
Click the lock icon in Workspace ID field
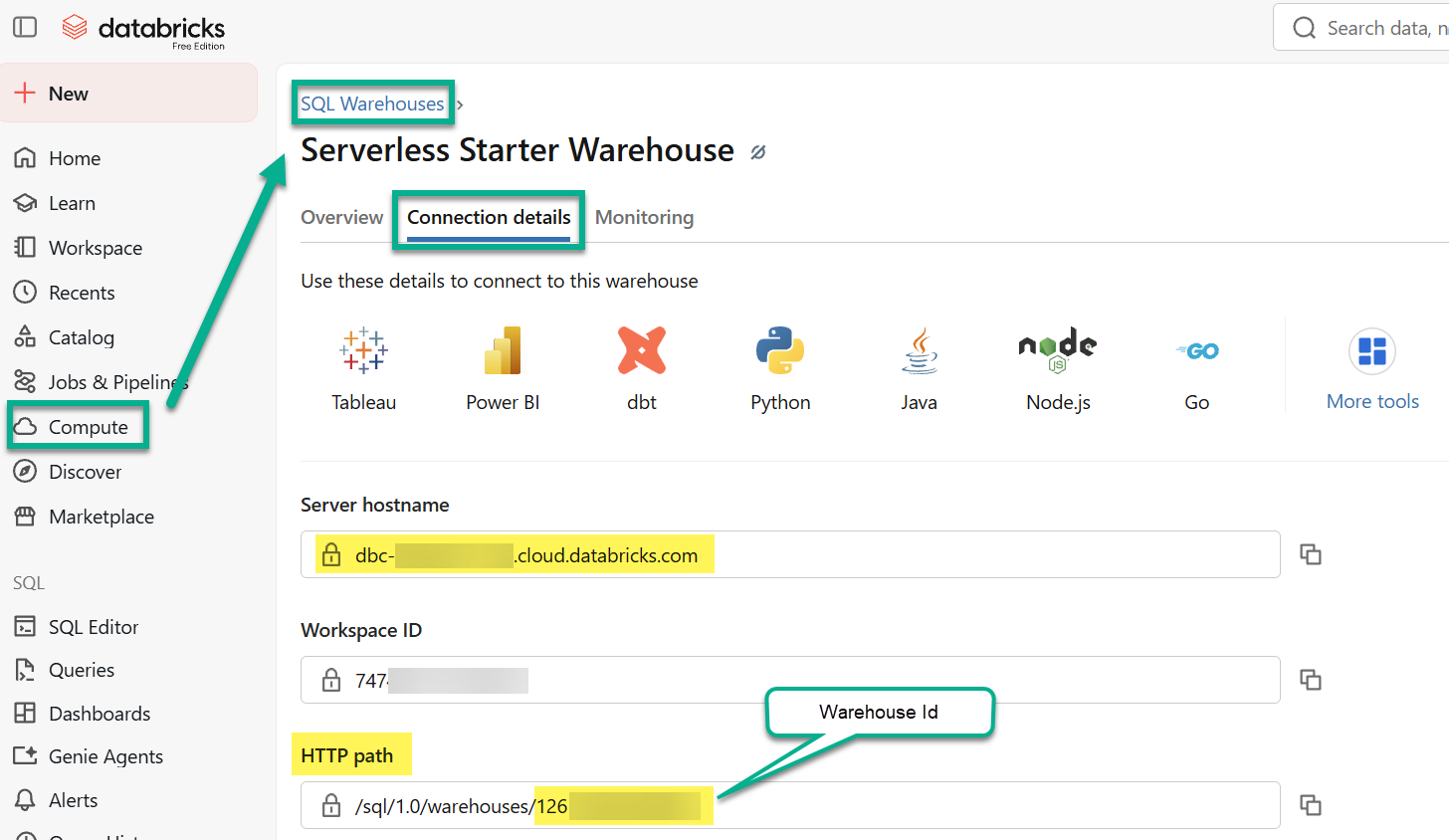[331, 680]
